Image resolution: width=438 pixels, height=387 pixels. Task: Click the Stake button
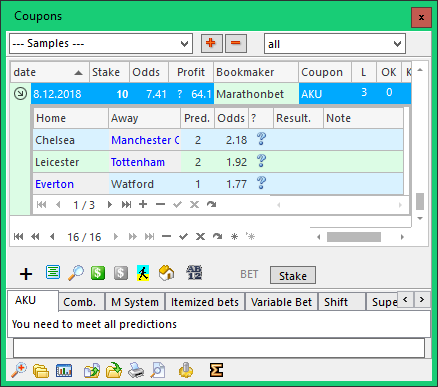click(x=293, y=275)
